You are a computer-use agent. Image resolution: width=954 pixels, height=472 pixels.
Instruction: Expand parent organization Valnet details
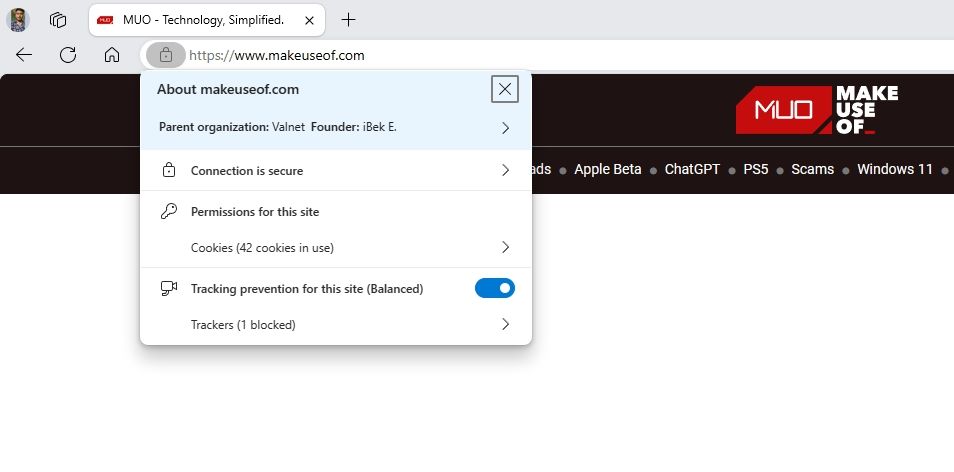pyautogui.click(x=505, y=128)
